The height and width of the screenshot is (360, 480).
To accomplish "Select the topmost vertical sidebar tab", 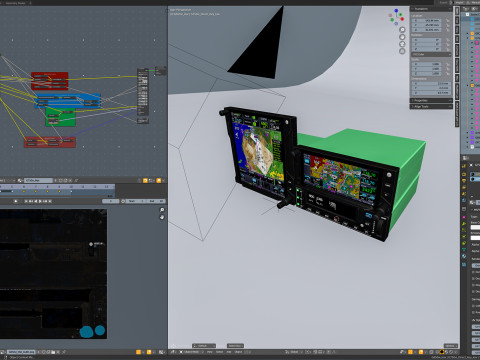I will pos(457,11).
